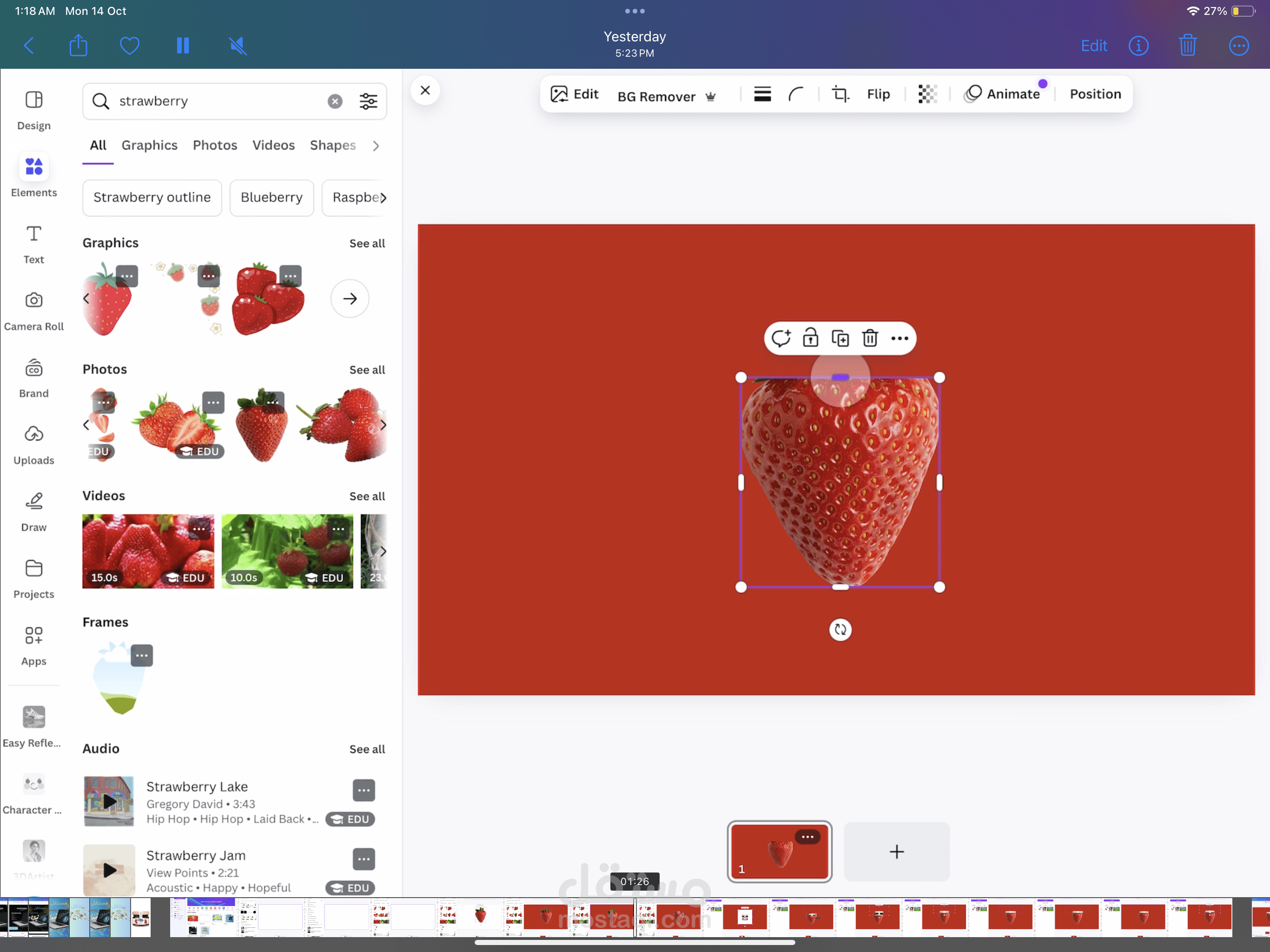This screenshot has height=952, width=1270.
Task: Switch to the Graphics tab
Action: [x=149, y=145]
